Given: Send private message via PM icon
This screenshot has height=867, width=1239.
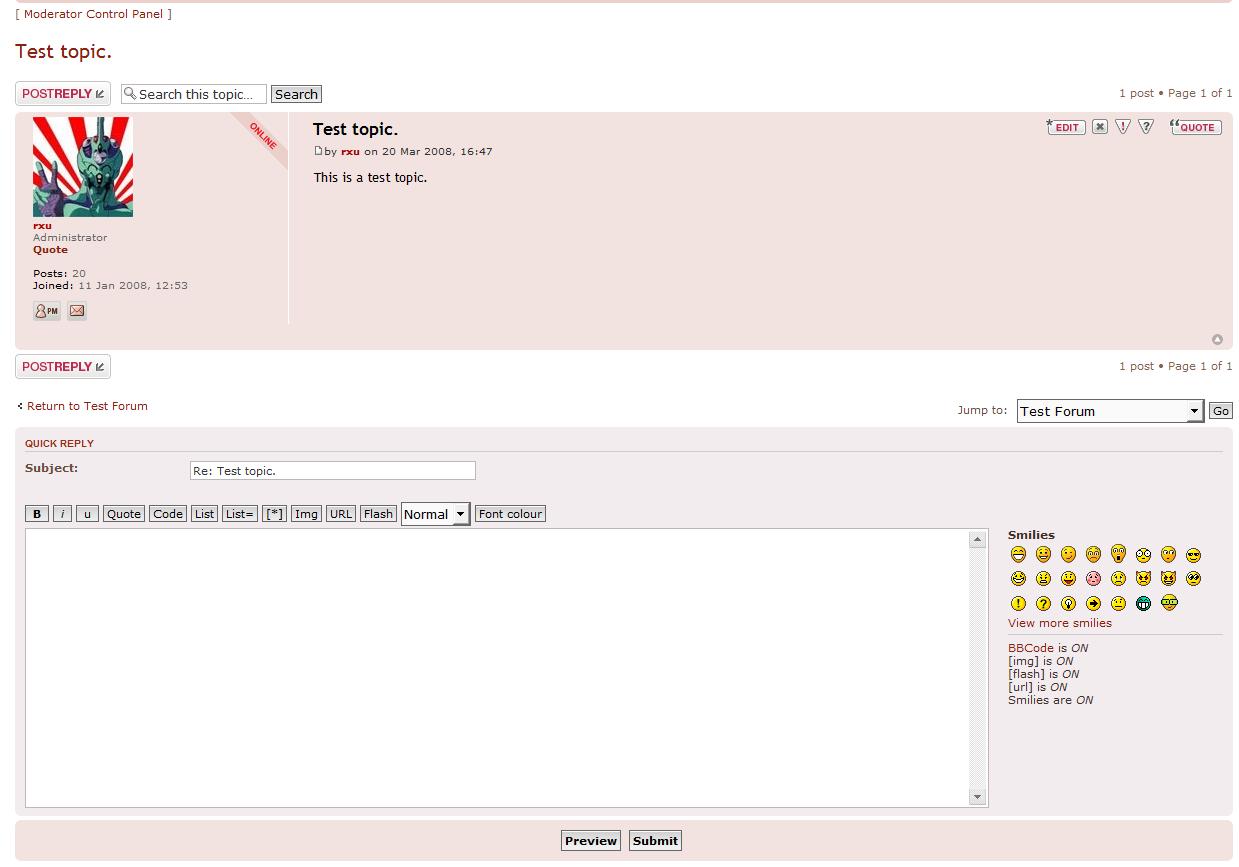Looking at the screenshot, I should (x=47, y=311).
